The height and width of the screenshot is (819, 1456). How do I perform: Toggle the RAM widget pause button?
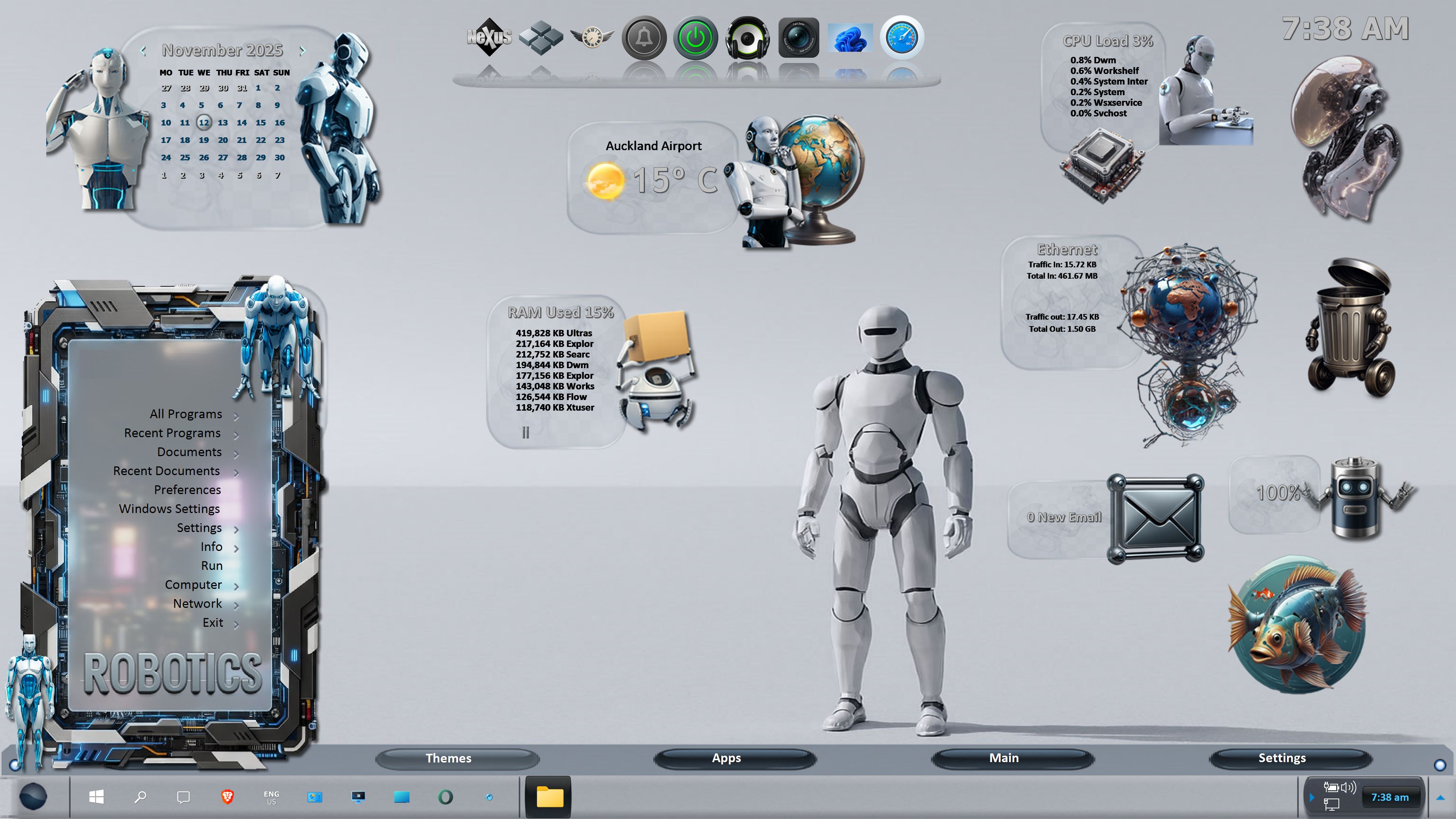pyautogui.click(x=526, y=433)
